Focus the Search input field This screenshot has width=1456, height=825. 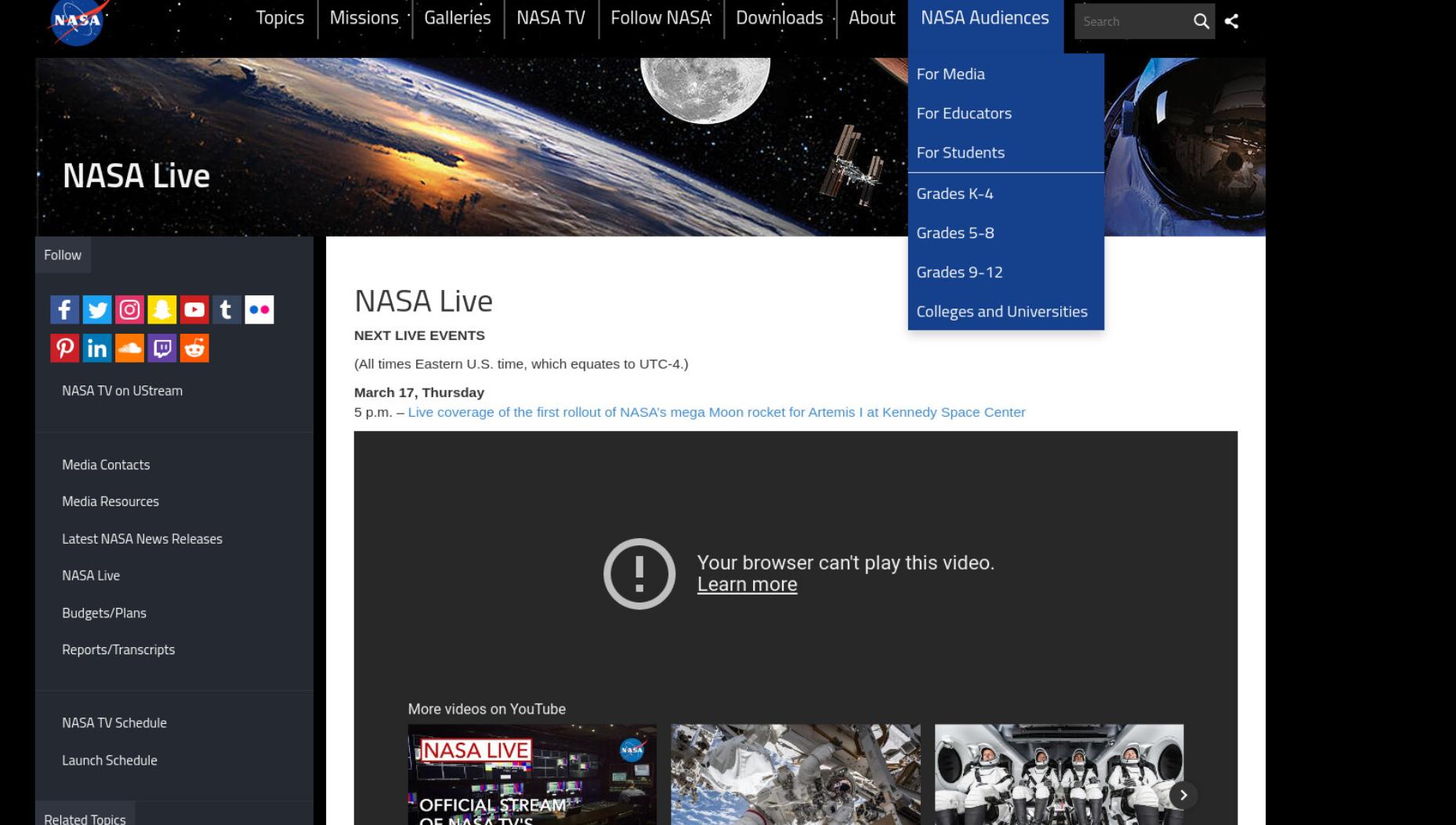(1132, 21)
